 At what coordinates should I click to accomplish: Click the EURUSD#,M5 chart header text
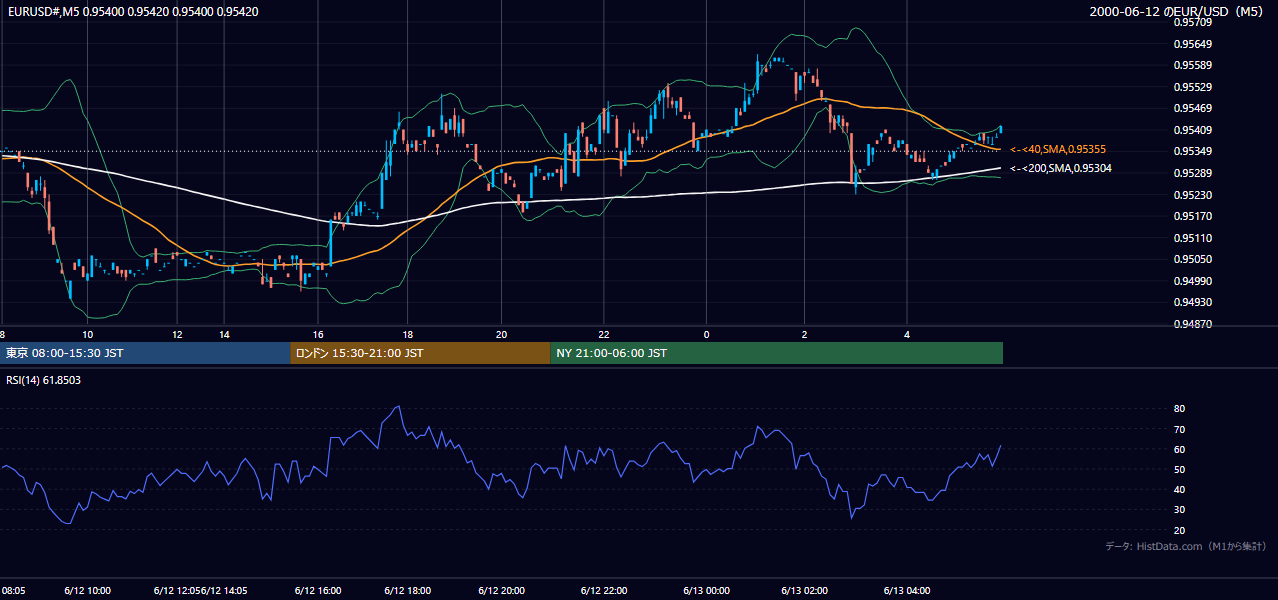coord(131,12)
